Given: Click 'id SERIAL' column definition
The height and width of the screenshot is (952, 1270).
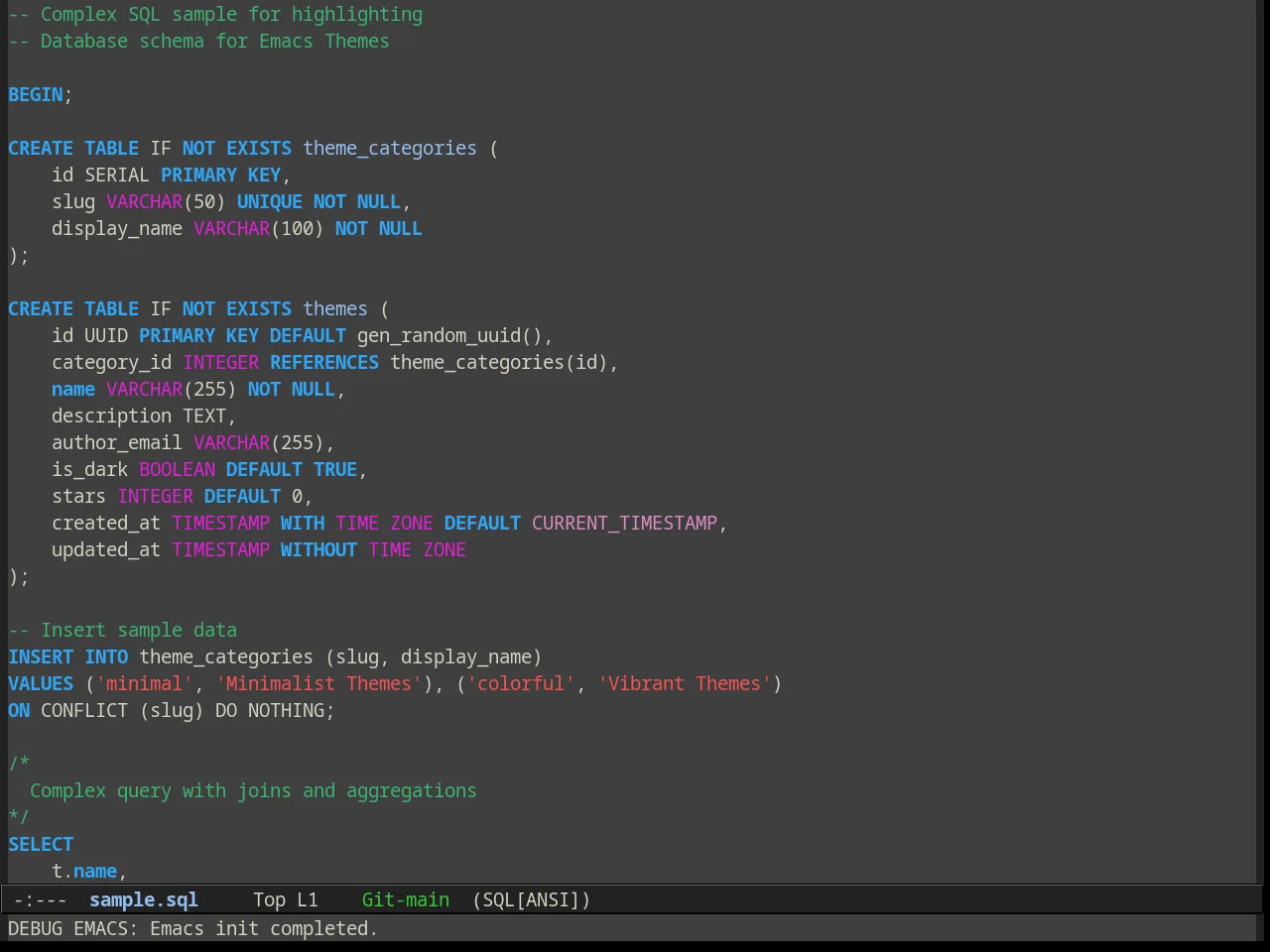Looking at the screenshot, I should [100, 175].
